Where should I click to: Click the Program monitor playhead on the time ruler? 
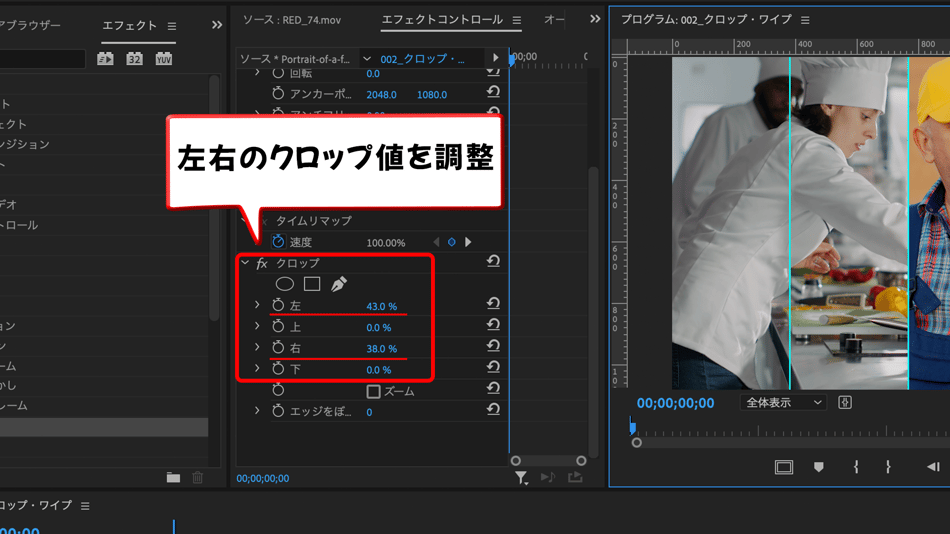632,428
